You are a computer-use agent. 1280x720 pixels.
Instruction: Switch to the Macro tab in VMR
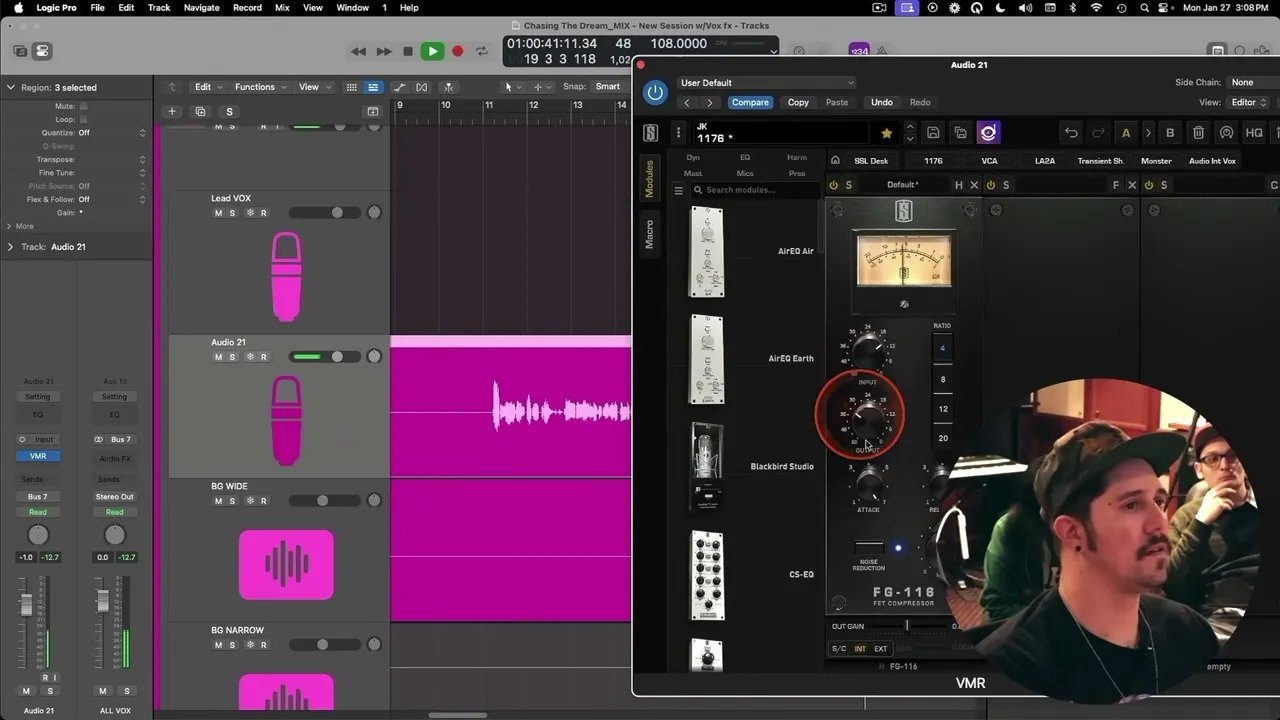pos(649,234)
